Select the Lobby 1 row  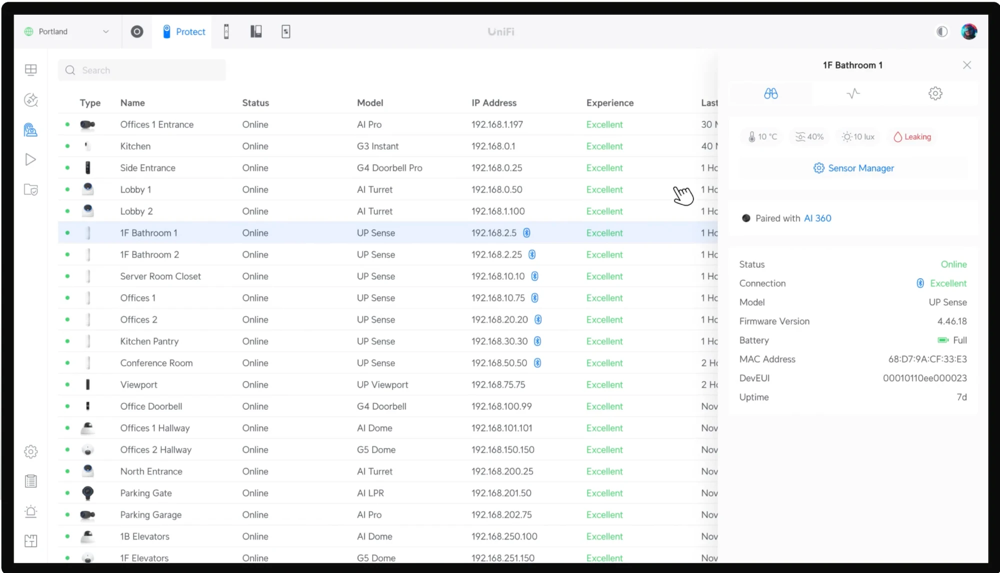(388, 190)
